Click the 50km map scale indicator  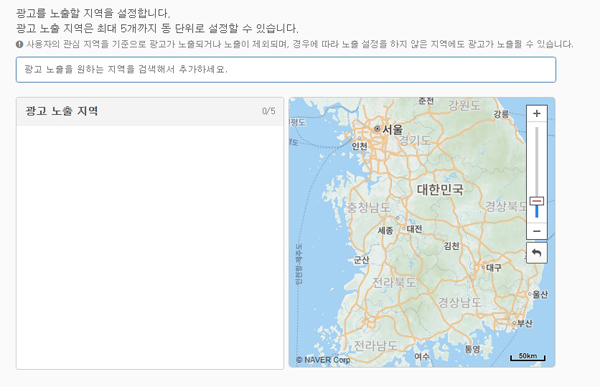[528, 357]
